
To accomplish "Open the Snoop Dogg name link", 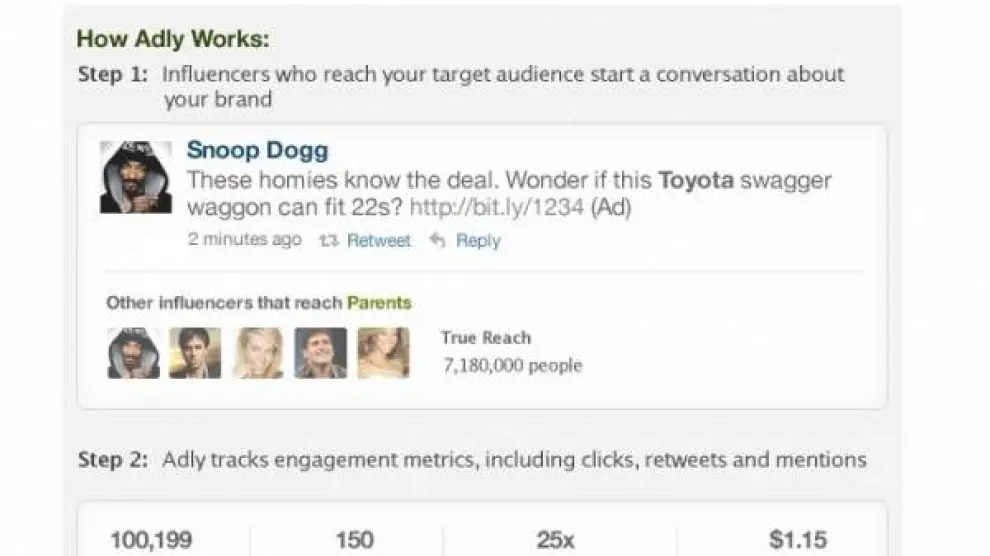I will (257, 151).
